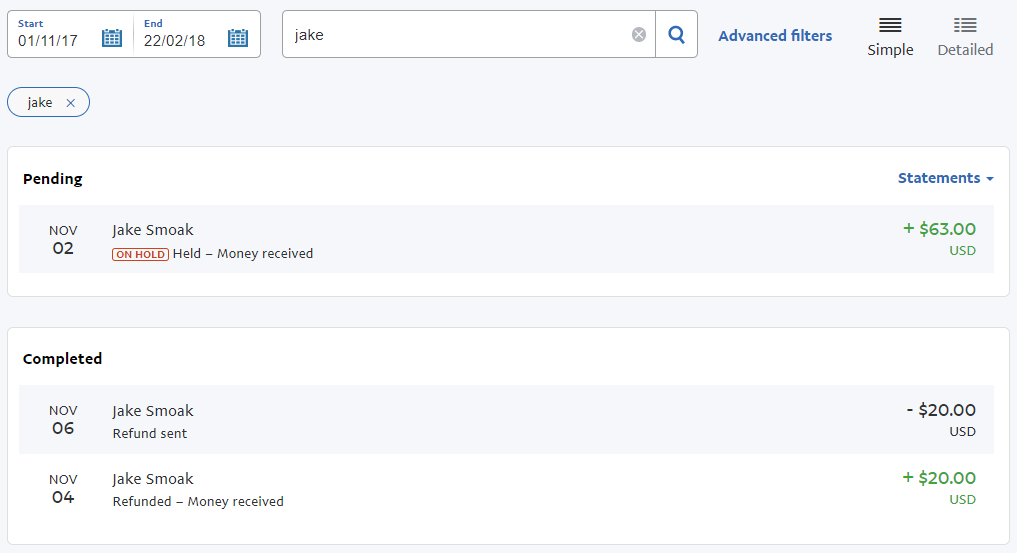Image resolution: width=1017 pixels, height=553 pixels.
Task: Open the End date calendar picker
Action: 237,38
